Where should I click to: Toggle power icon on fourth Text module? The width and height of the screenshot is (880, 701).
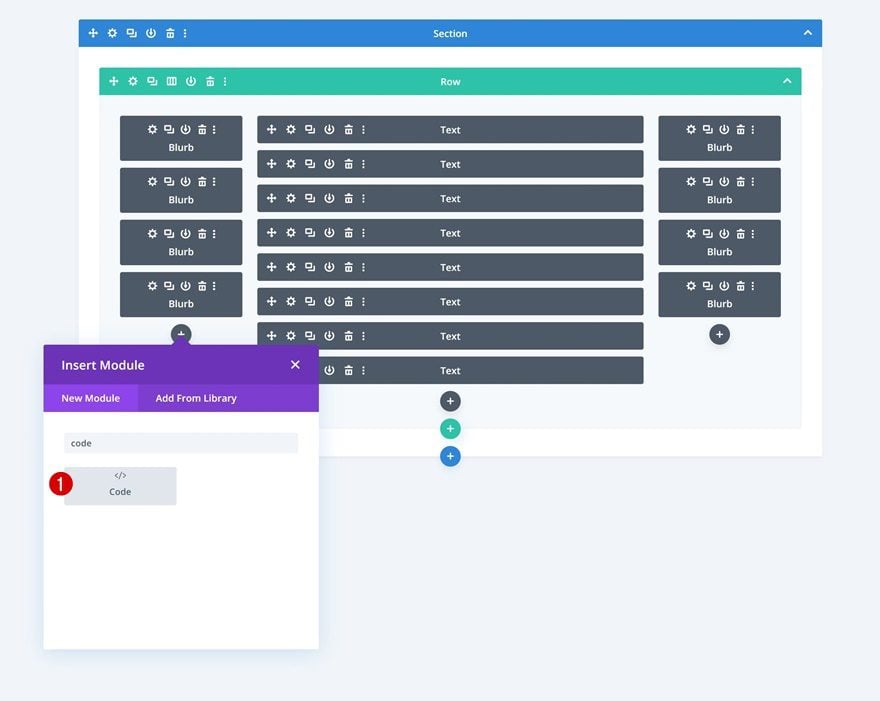pos(329,233)
